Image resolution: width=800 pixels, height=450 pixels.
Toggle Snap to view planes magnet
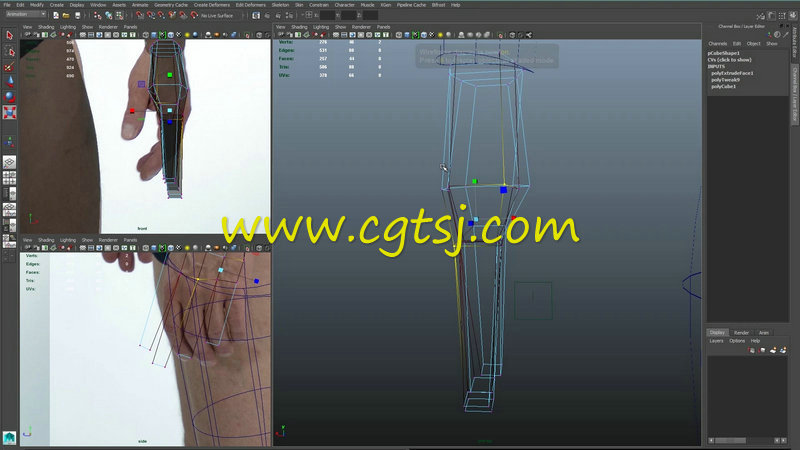[183, 15]
